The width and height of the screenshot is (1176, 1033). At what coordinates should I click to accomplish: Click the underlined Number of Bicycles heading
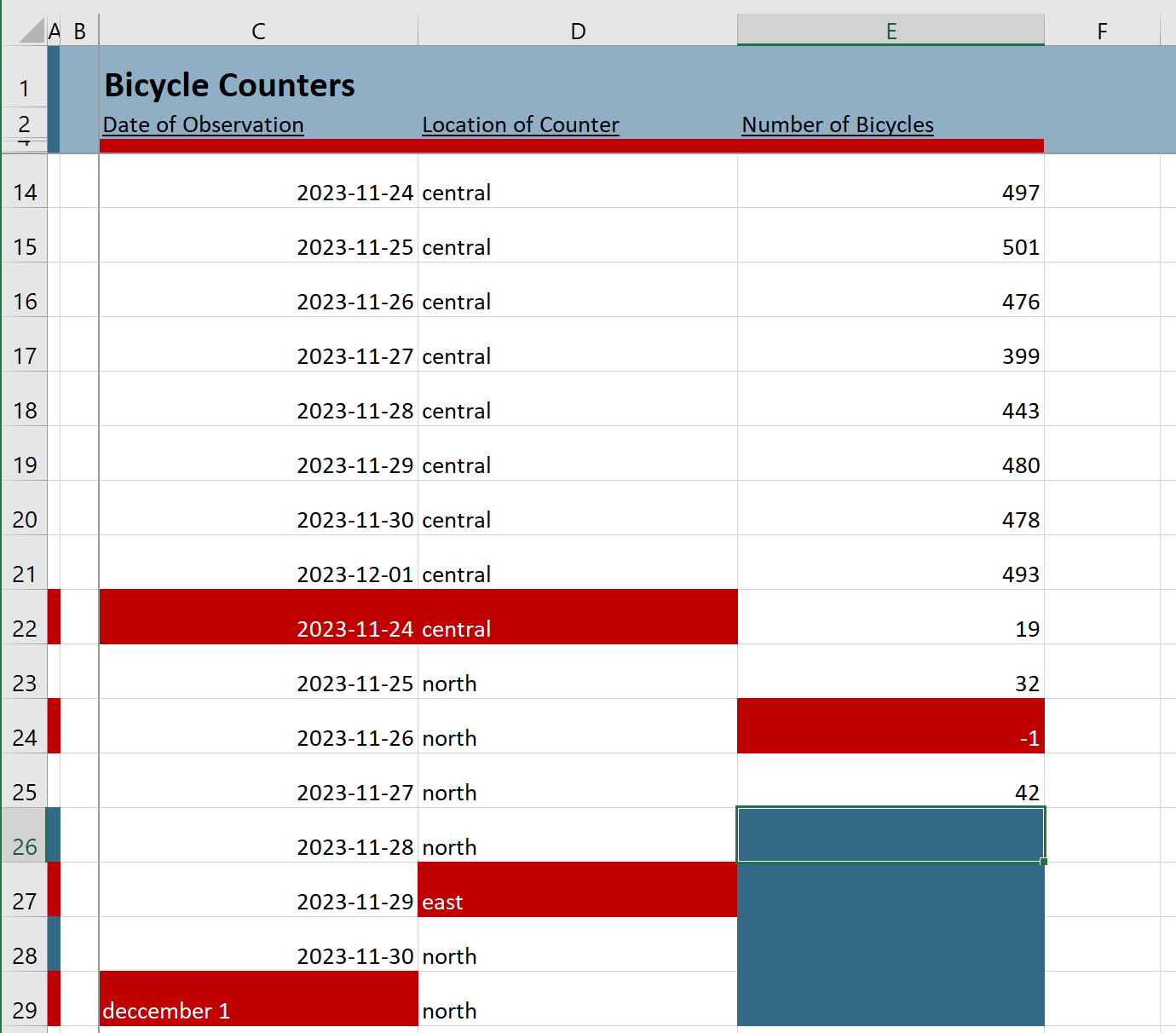tap(838, 124)
